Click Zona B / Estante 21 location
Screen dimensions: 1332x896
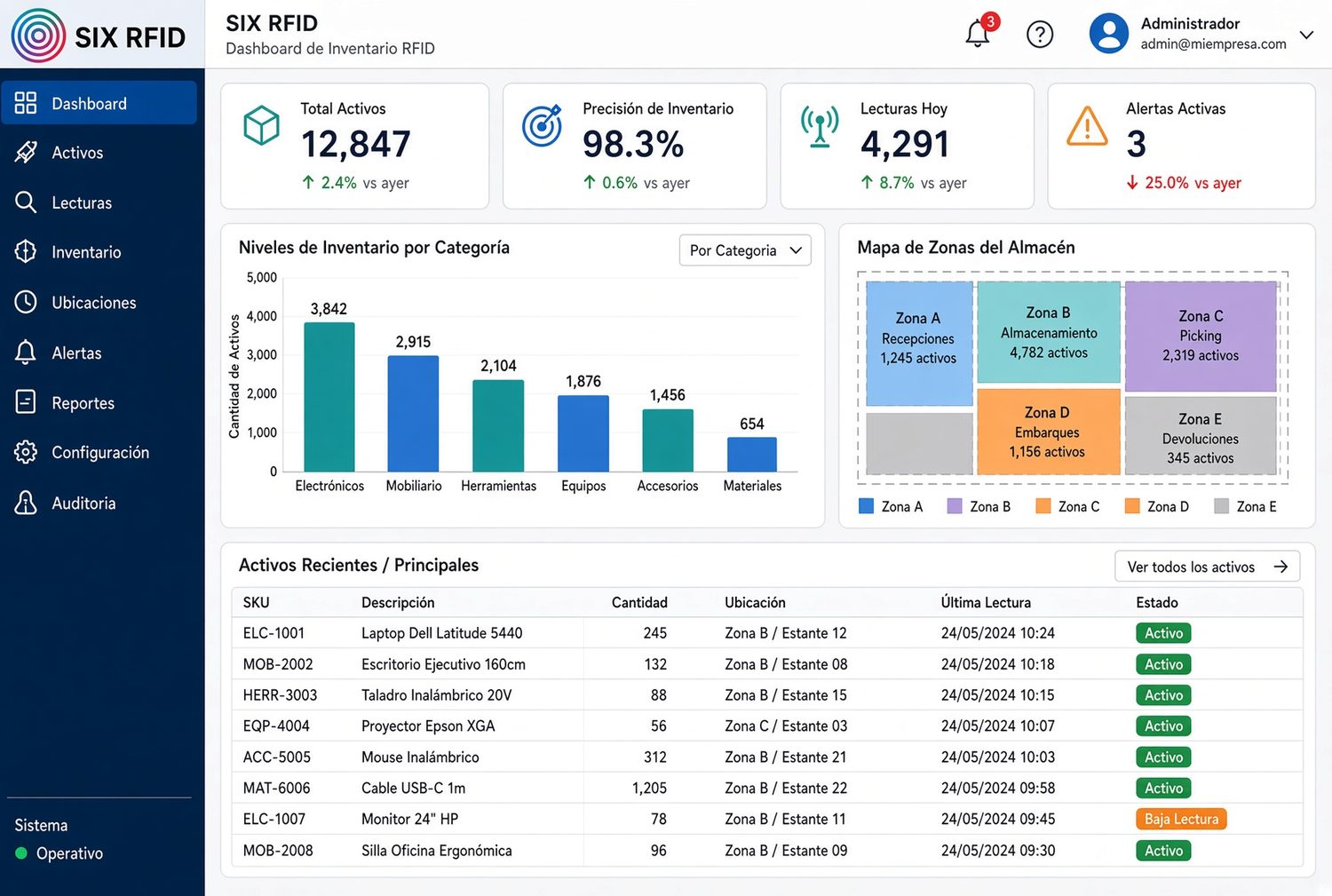785,757
